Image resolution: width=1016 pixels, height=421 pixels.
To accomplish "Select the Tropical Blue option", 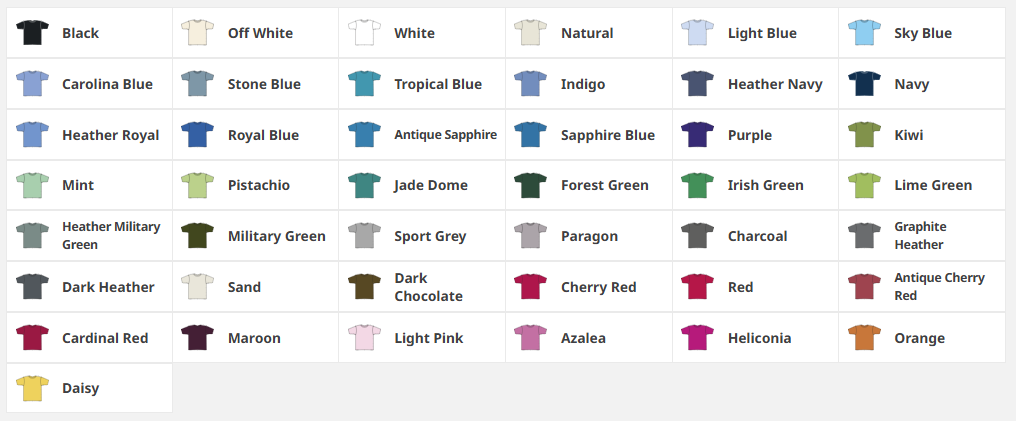I will pyautogui.click(x=422, y=84).
